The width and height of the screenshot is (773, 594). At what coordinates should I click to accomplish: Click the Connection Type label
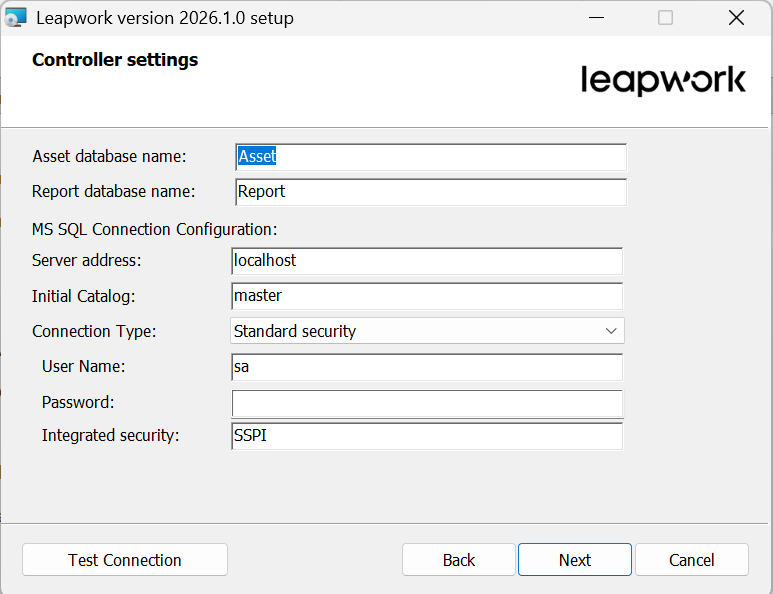coord(94,331)
